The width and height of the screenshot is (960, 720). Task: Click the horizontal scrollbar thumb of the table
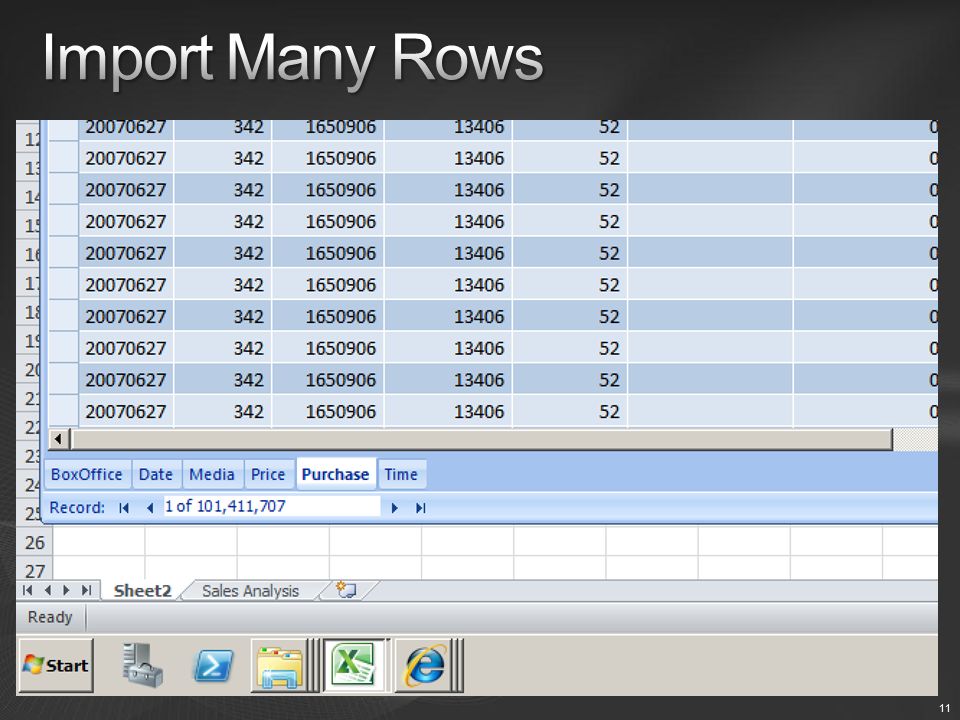tap(481, 439)
